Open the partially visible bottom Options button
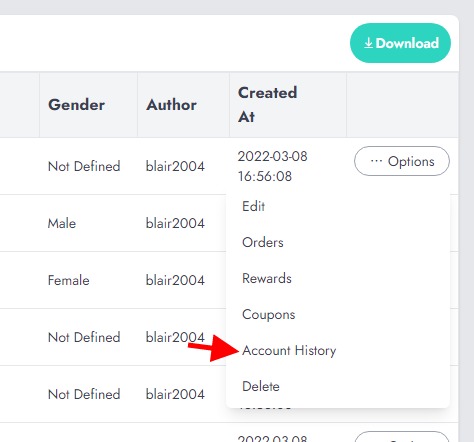 coord(402,437)
